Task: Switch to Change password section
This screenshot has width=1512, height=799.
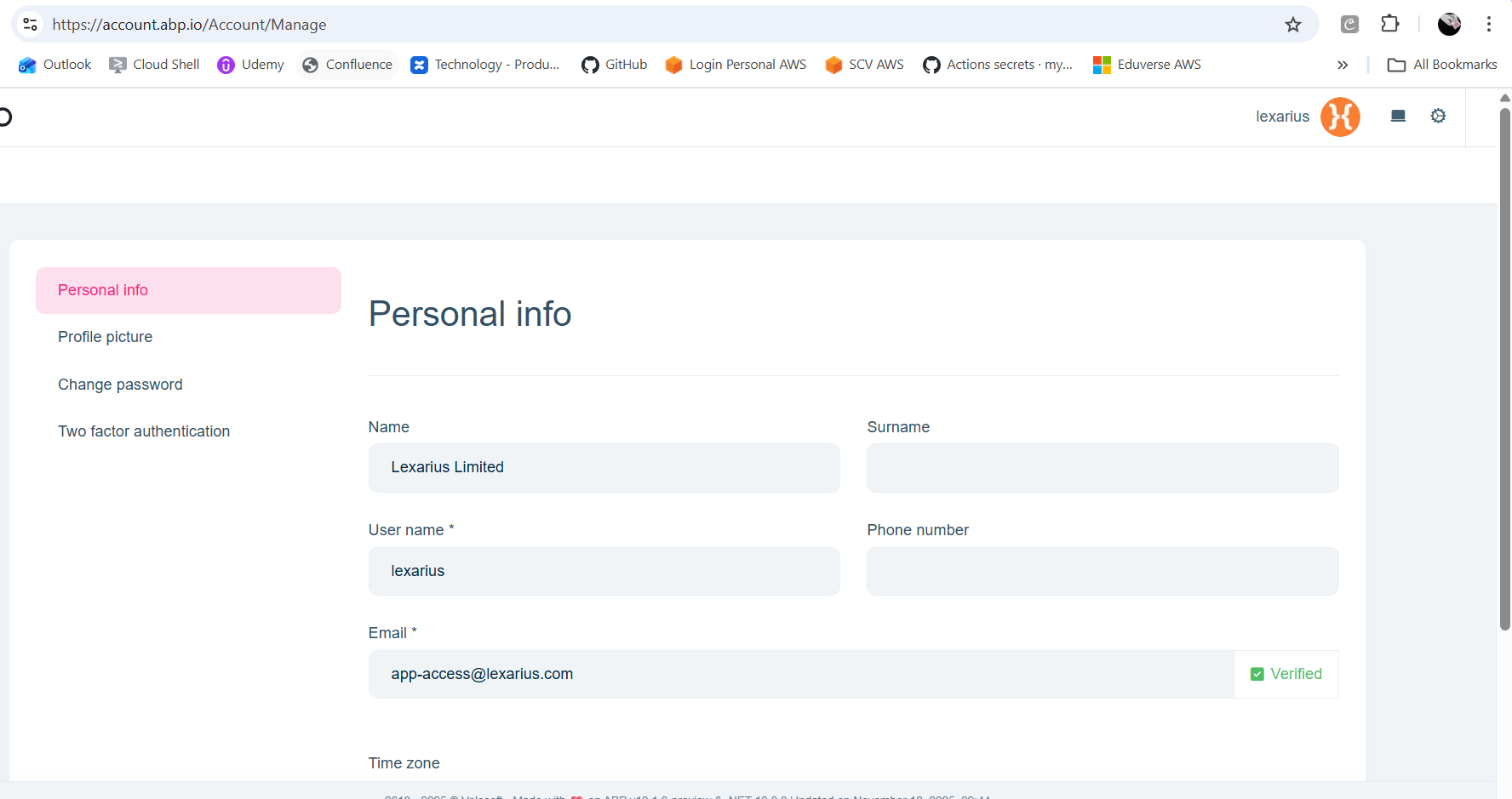Action: click(x=120, y=385)
